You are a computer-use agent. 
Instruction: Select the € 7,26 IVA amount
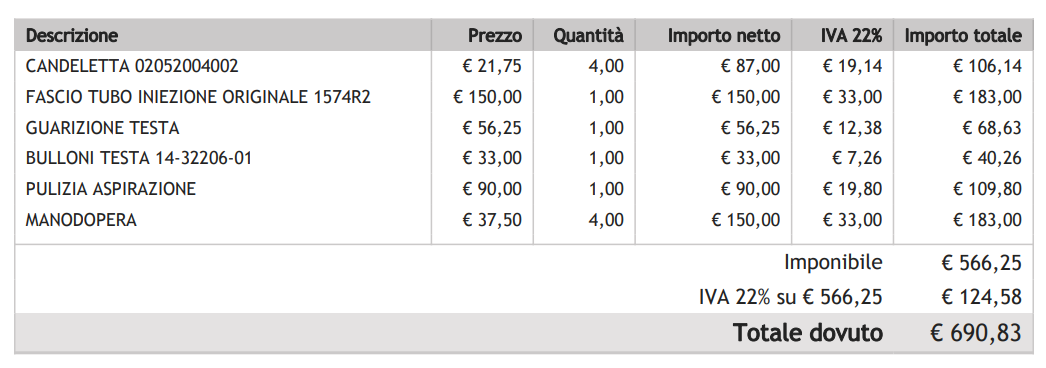point(857,158)
